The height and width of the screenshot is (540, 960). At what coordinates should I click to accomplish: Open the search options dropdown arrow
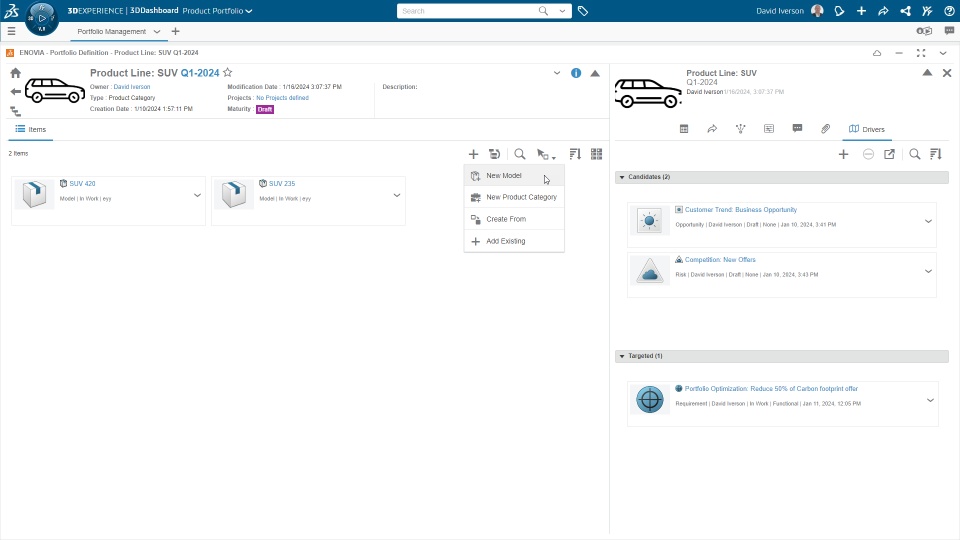click(x=562, y=11)
